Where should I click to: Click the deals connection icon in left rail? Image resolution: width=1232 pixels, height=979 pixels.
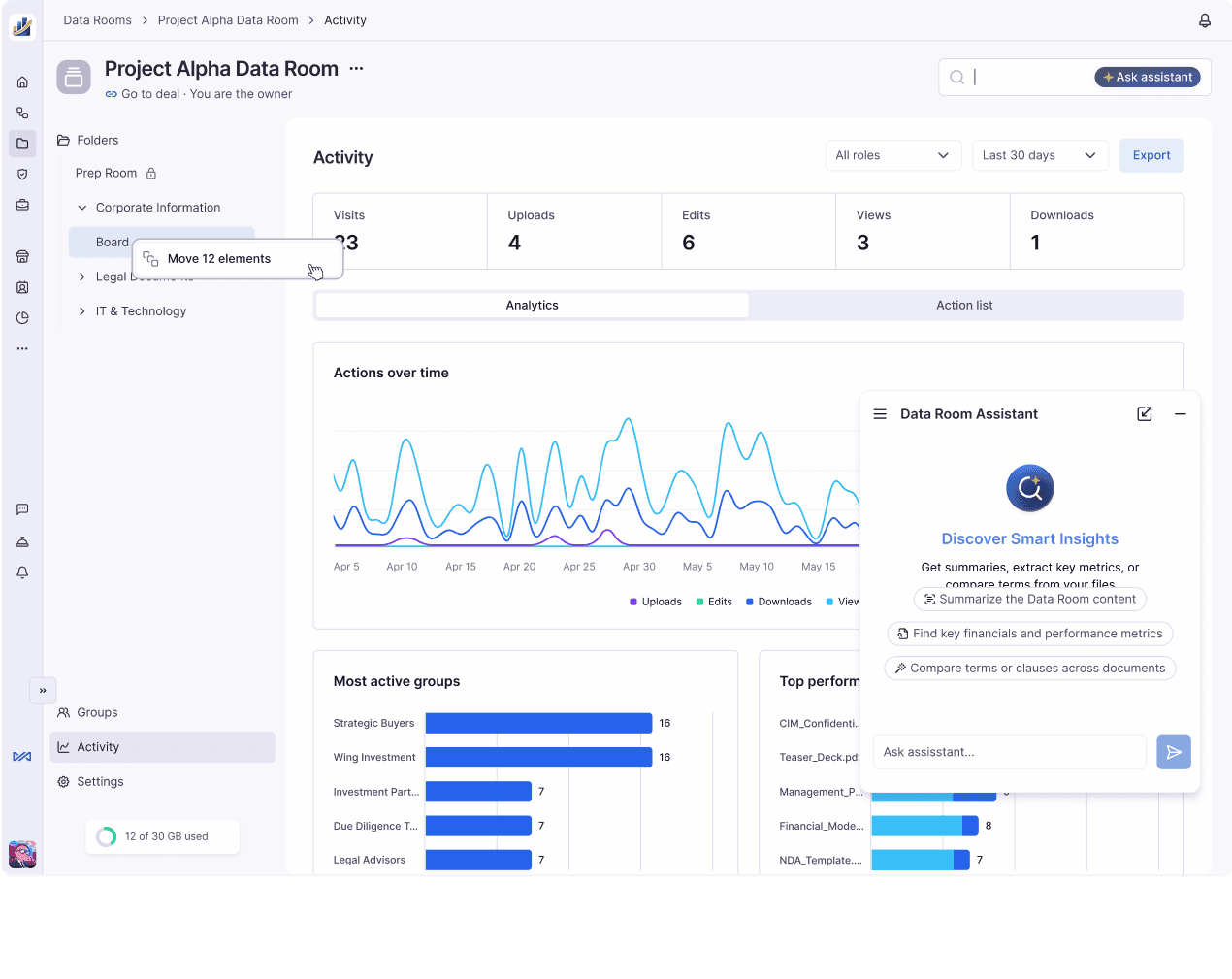point(22,113)
